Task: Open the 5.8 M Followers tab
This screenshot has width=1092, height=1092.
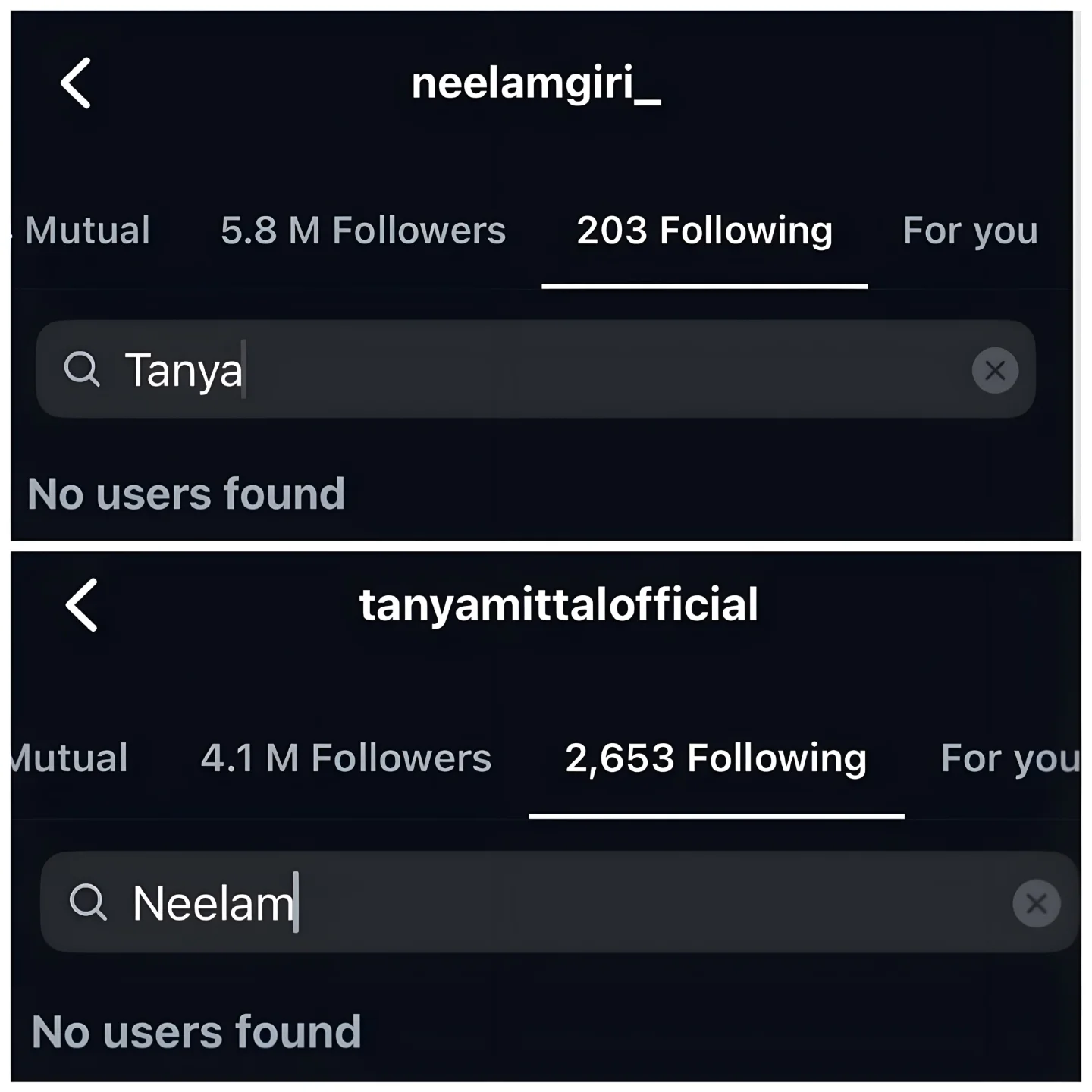Action: coord(362,231)
